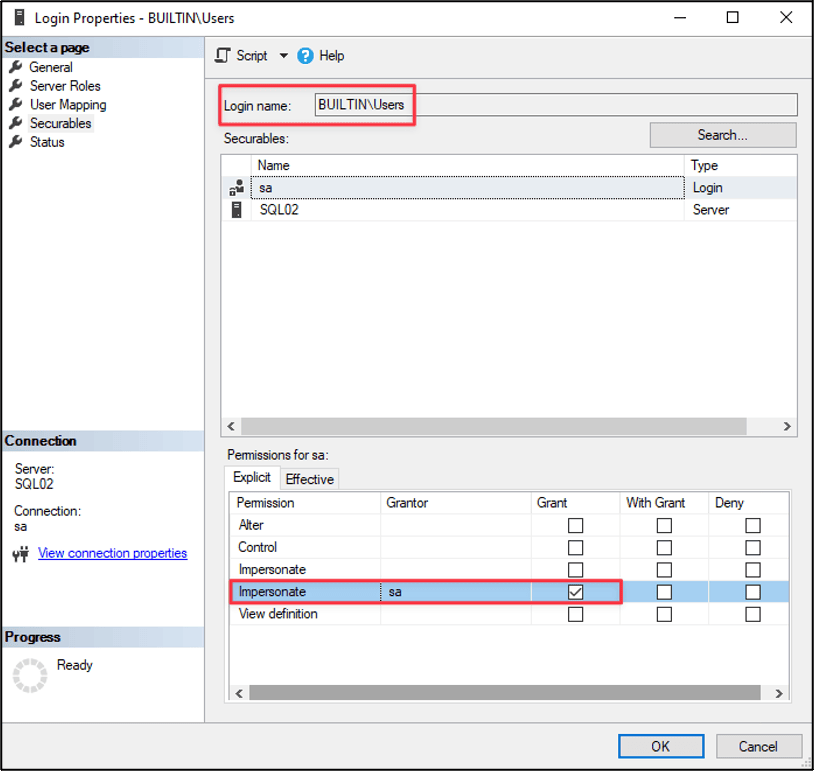Check Deny for Control permission
Viewport: 814px width, 772px height.
[x=753, y=548]
